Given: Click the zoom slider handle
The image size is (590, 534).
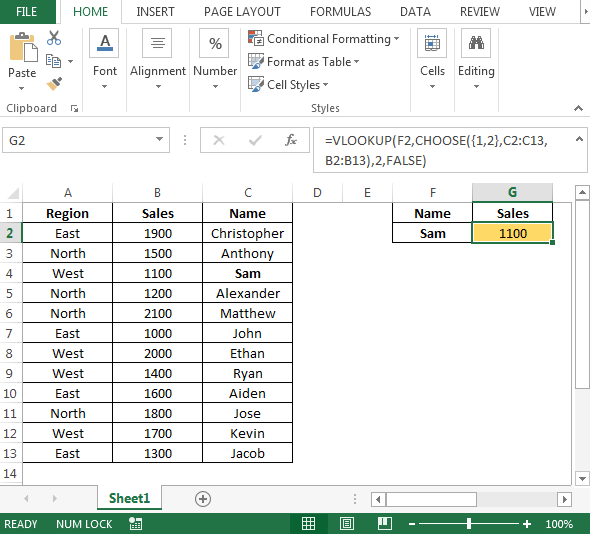Looking at the screenshot, I should 469,523.
